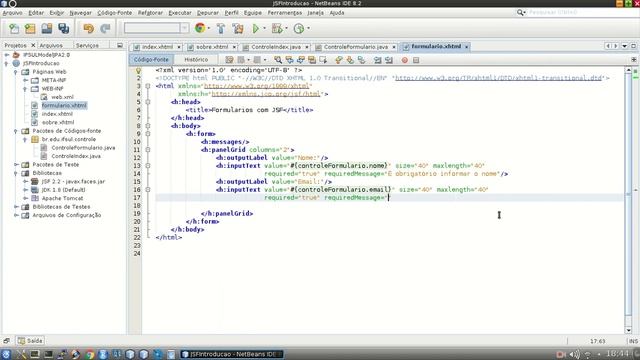This screenshot has height=360, width=640.
Task: Run the project with green play icon
Action: click(x=256, y=29)
